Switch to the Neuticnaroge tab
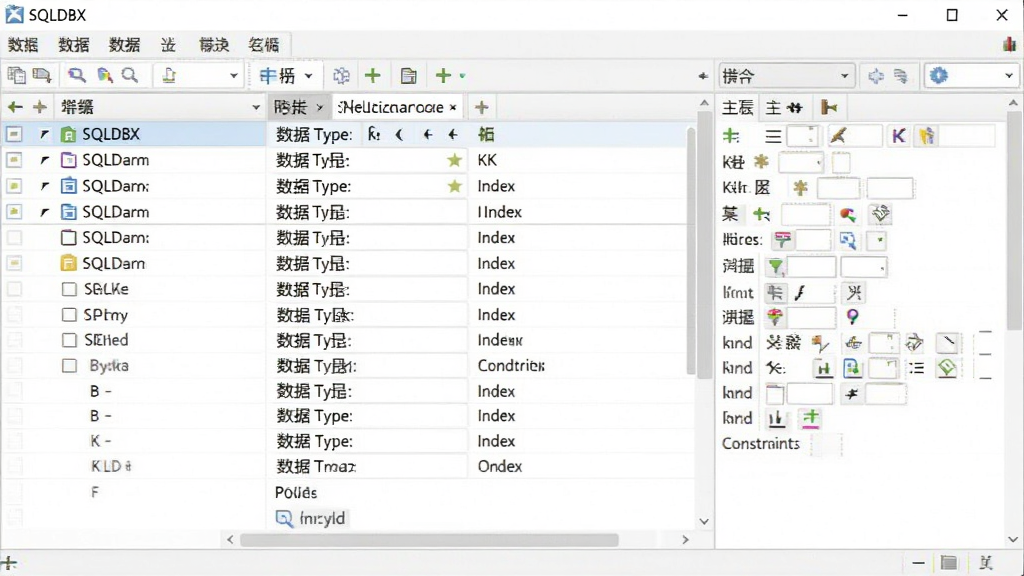The height and width of the screenshot is (576, 1024). tap(391, 107)
